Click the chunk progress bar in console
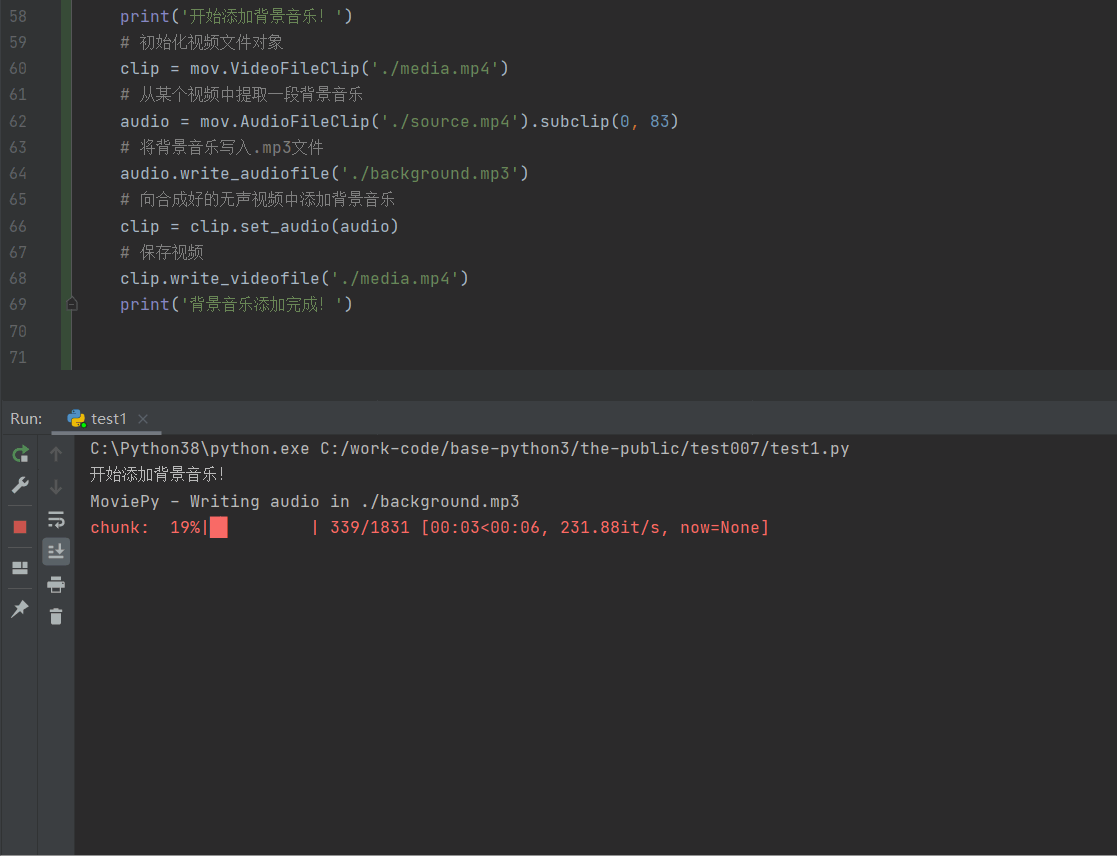Image resolution: width=1117 pixels, height=856 pixels. pyautogui.click(x=261, y=528)
